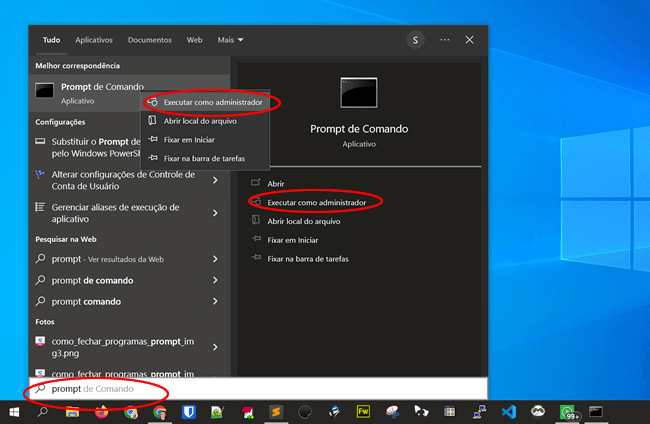Choose 'Executar como administrador' in context menu

(x=213, y=102)
